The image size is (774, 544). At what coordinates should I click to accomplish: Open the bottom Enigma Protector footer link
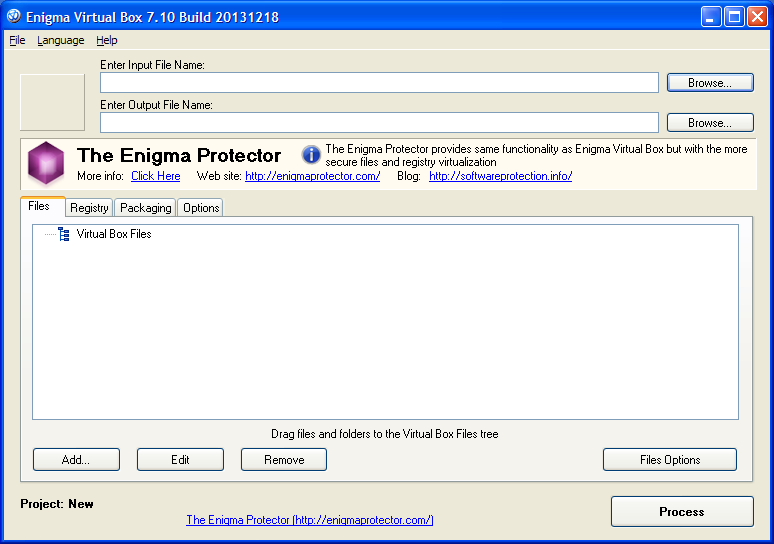tap(310, 520)
